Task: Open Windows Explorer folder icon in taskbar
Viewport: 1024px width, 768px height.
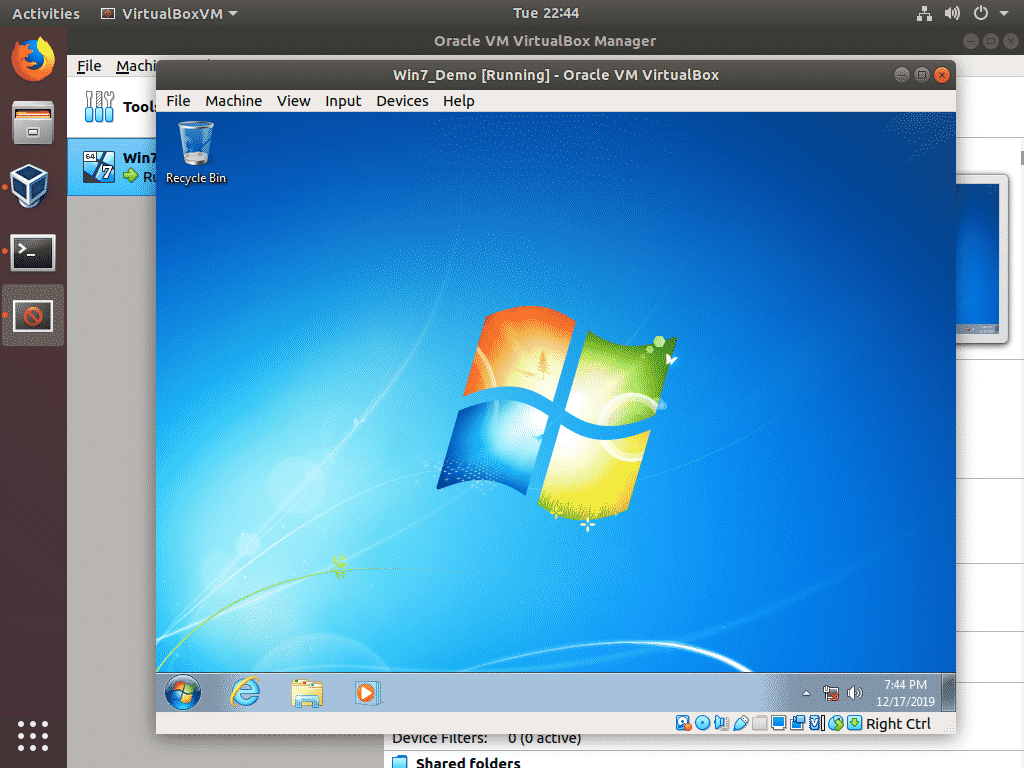Action: click(307, 692)
